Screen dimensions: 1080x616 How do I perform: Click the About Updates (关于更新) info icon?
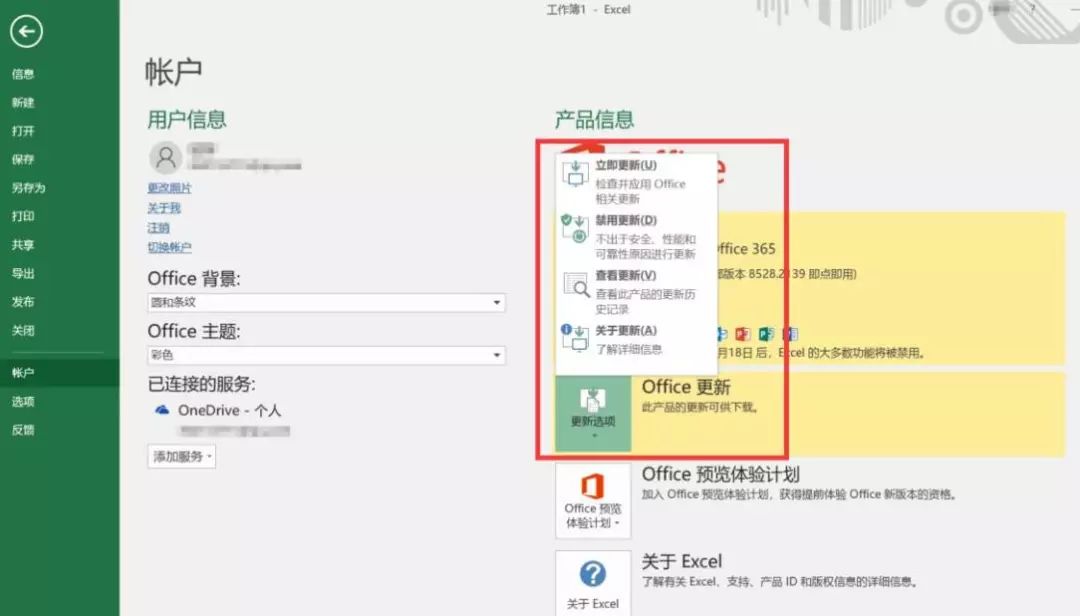pyautogui.click(x=574, y=338)
